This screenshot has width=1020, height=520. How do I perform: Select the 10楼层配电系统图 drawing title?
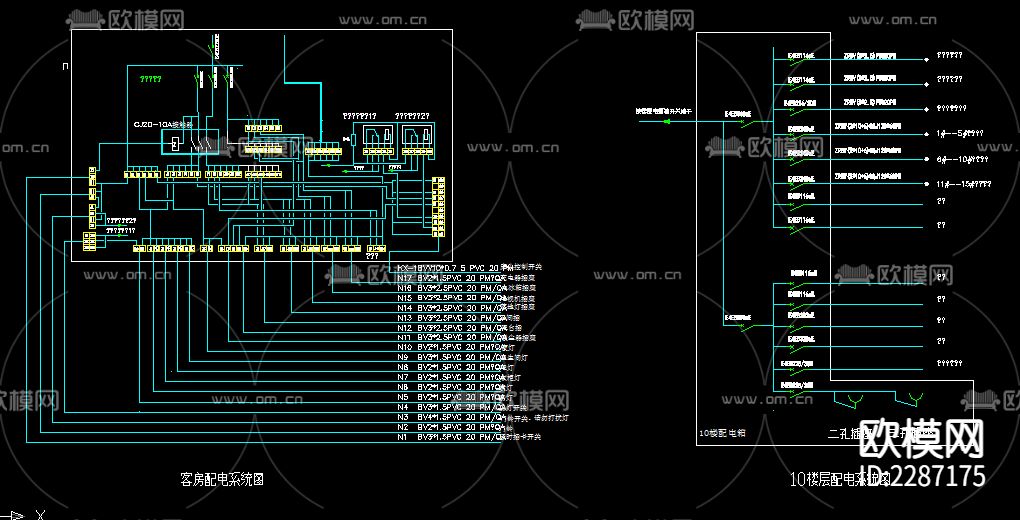pos(839,480)
